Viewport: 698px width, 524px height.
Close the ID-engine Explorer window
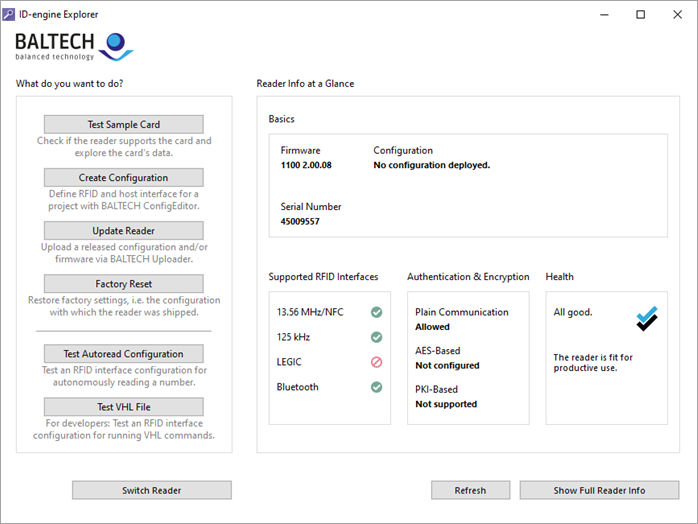click(677, 15)
